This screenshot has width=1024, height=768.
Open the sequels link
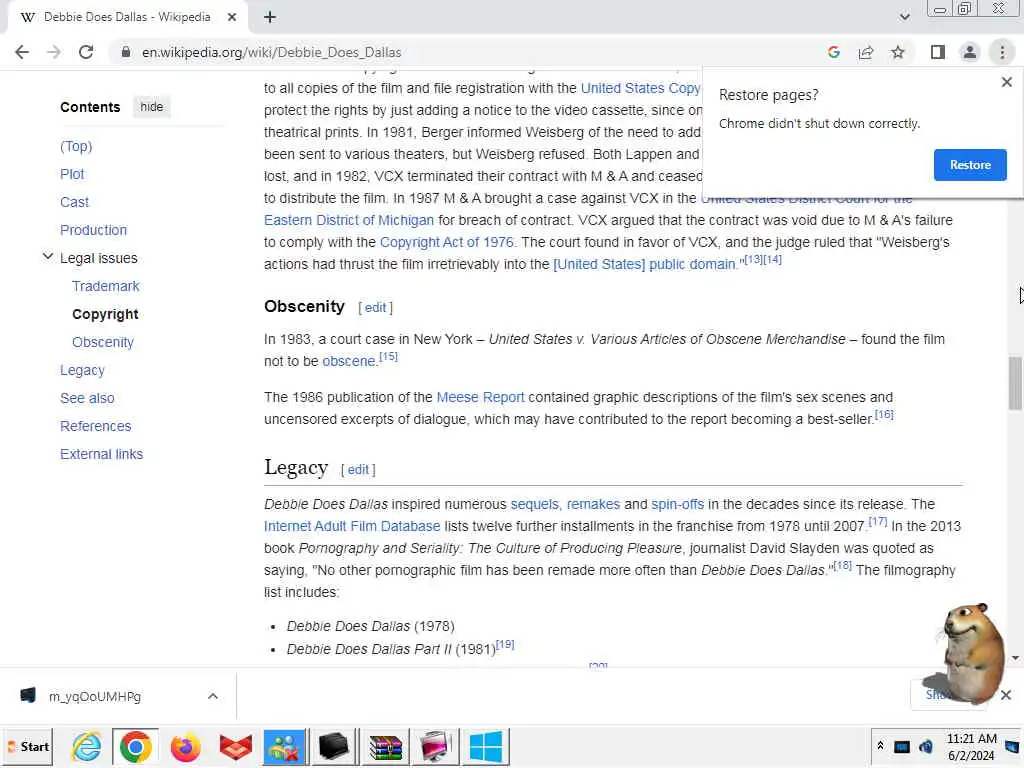click(x=536, y=505)
